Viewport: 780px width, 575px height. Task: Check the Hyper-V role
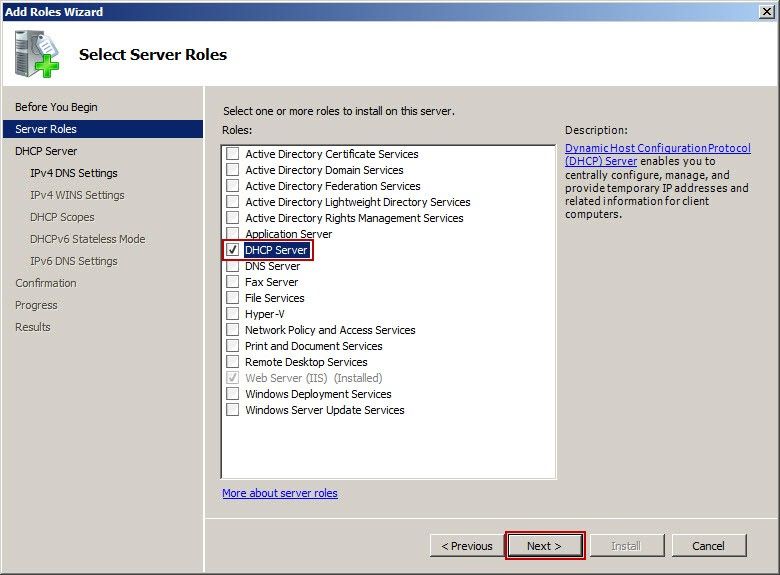click(232, 313)
